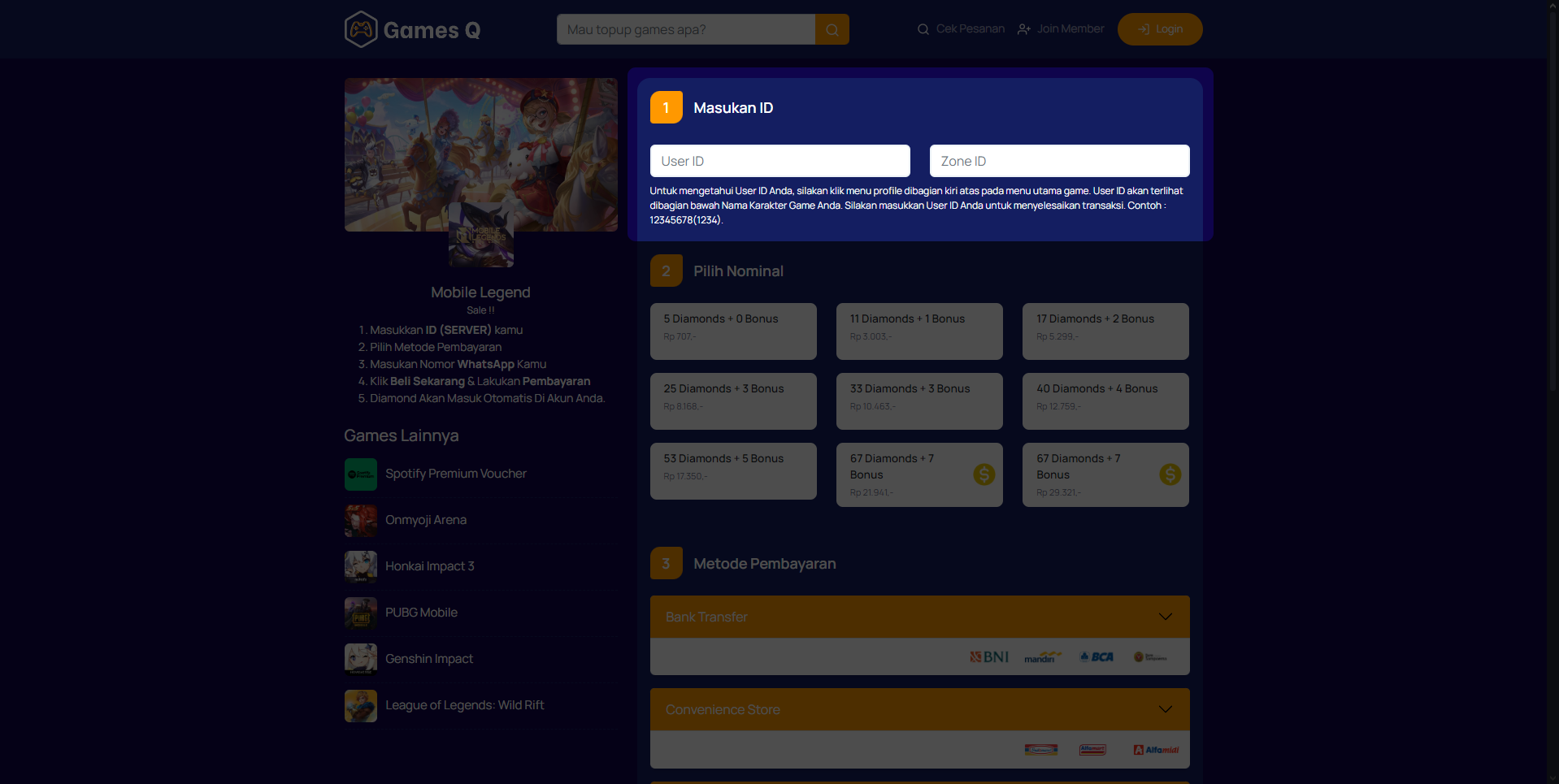
Task: Click the Honkai Impact 3 game icon
Action: tap(361, 567)
